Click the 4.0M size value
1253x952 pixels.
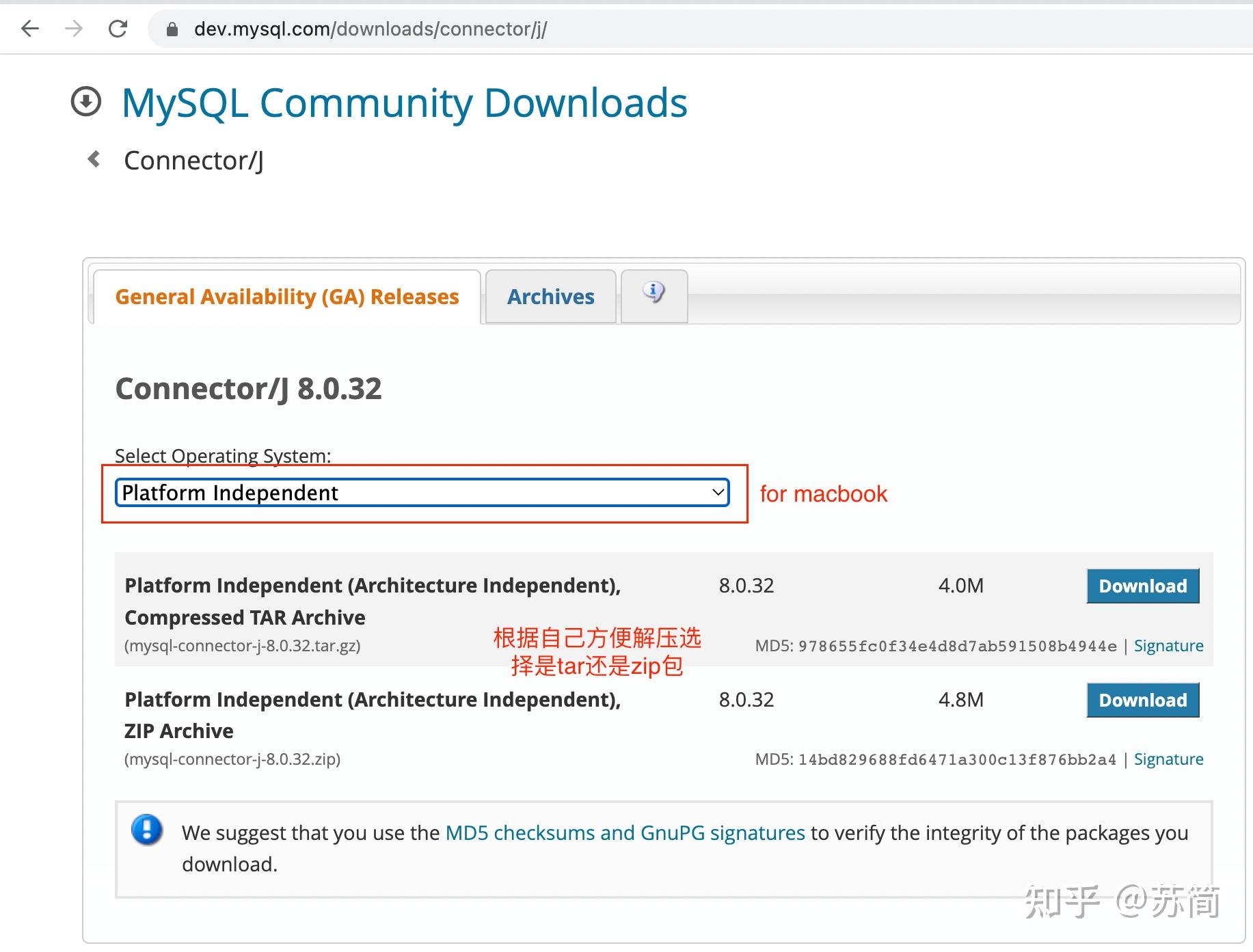coord(961,586)
